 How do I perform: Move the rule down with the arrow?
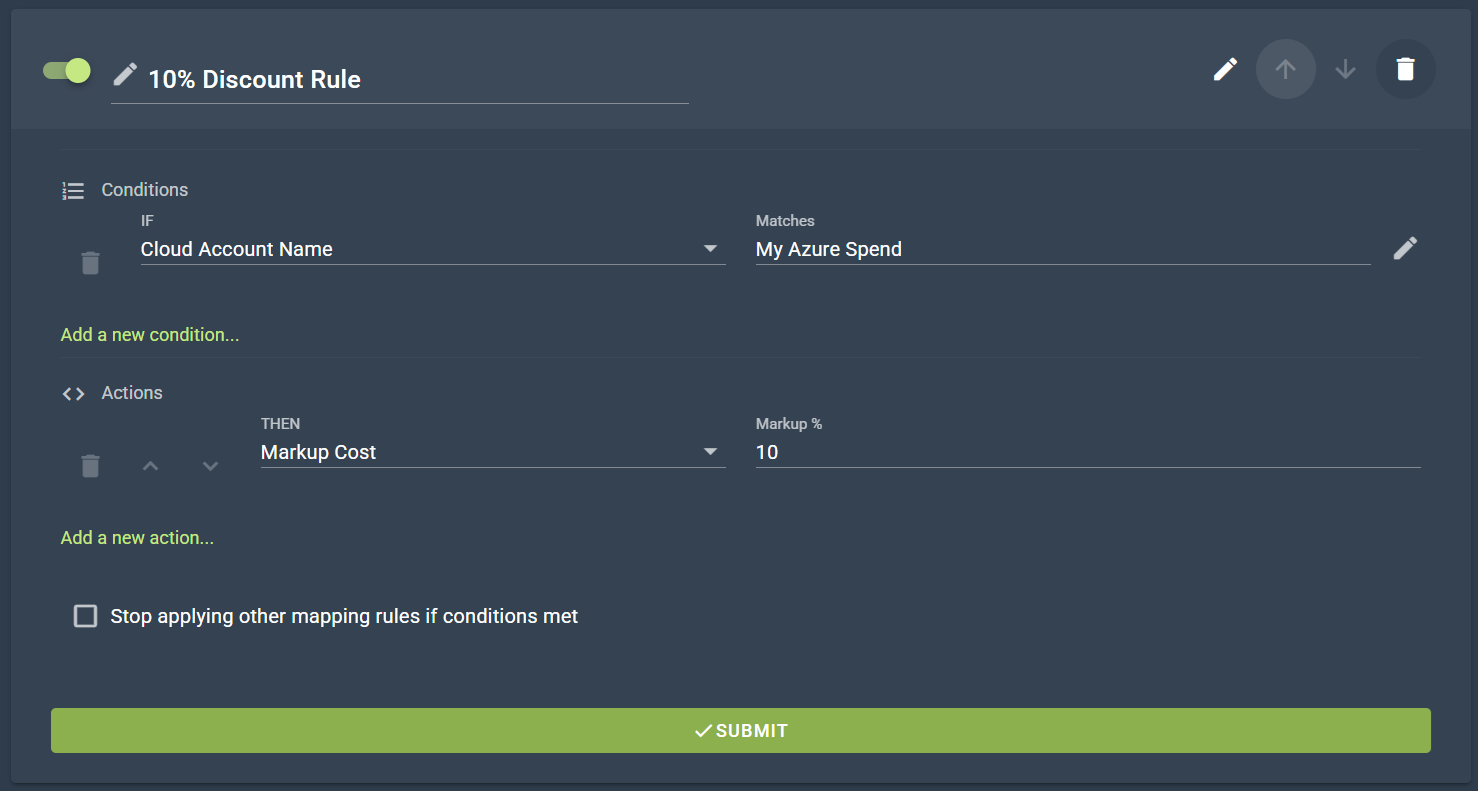(x=1345, y=69)
